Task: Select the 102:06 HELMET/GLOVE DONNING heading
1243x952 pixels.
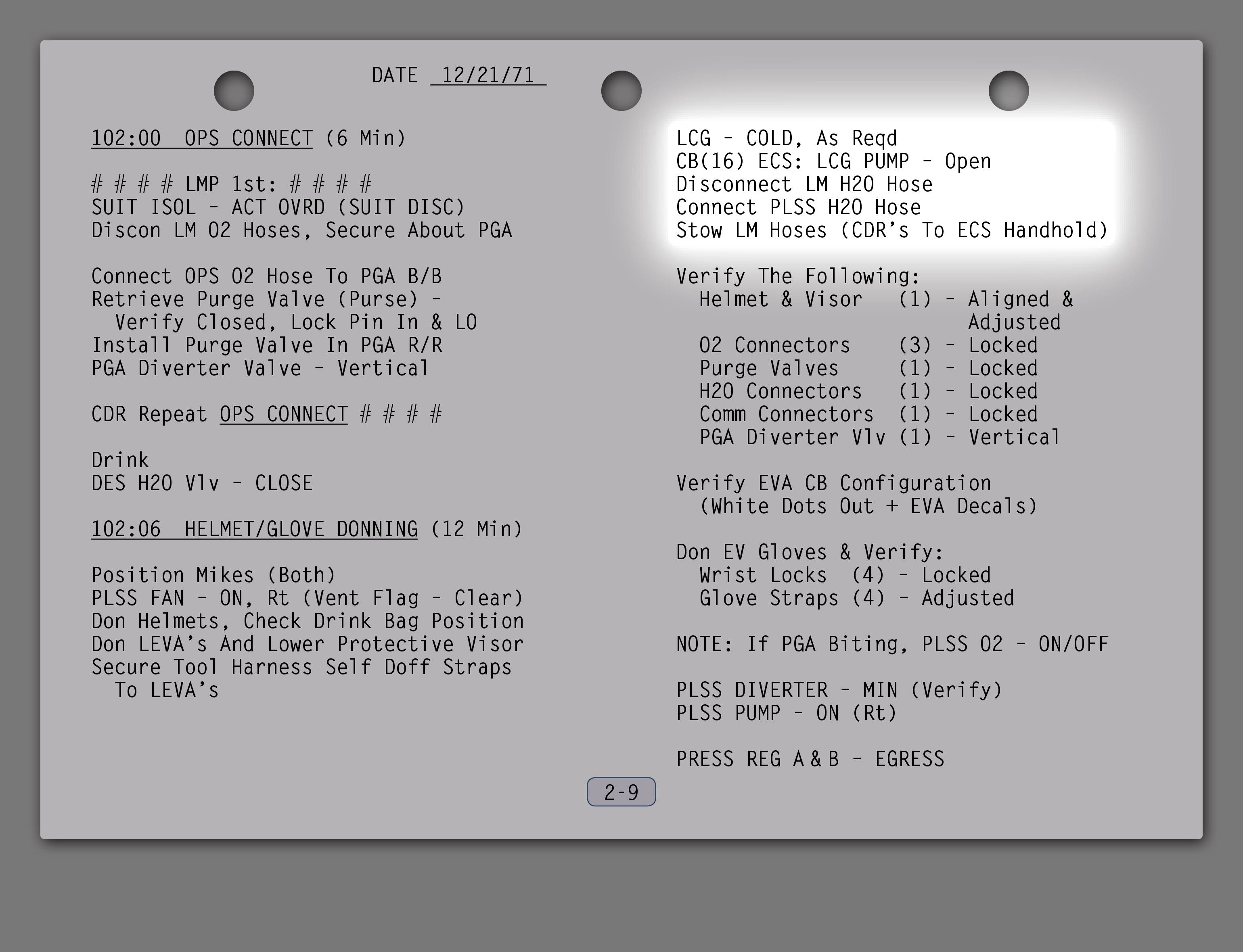Action: pos(255,529)
